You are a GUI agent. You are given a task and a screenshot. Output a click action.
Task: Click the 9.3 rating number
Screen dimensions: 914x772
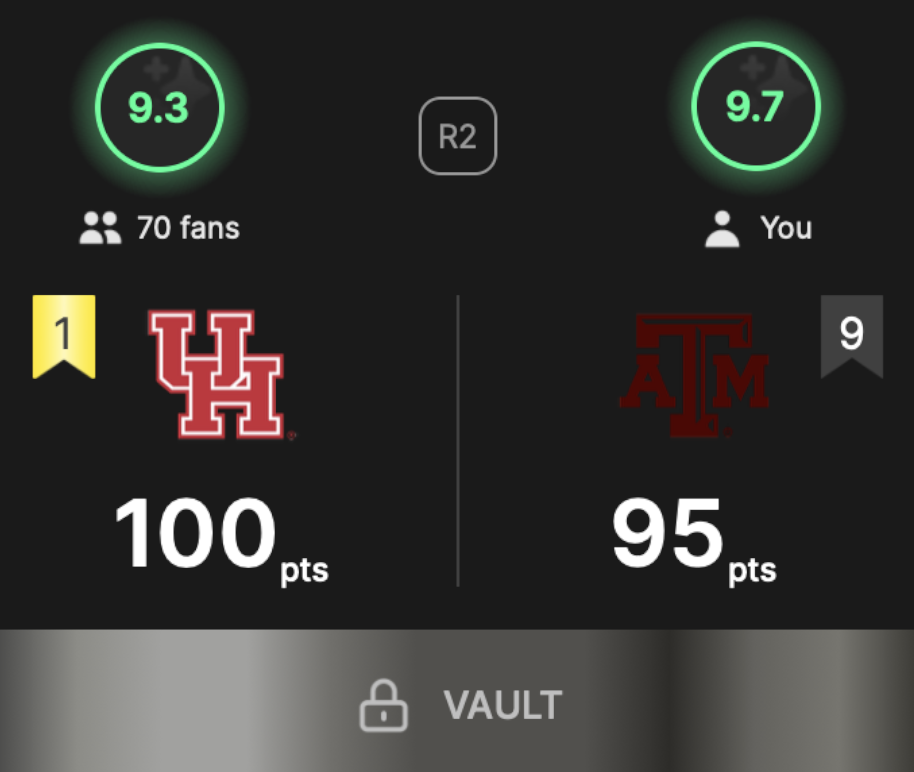(x=159, y=108)
